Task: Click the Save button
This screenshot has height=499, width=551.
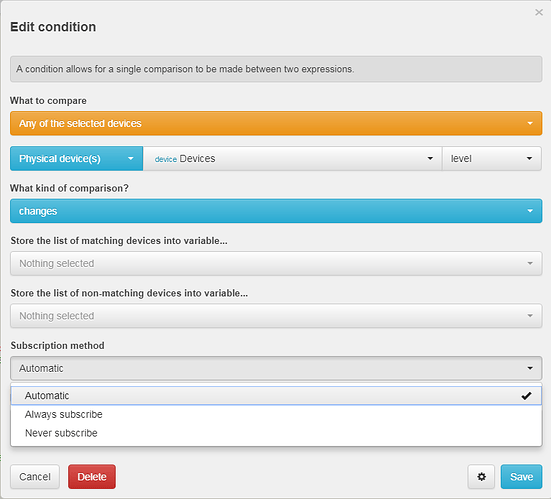Action: (x=521, y=477)
